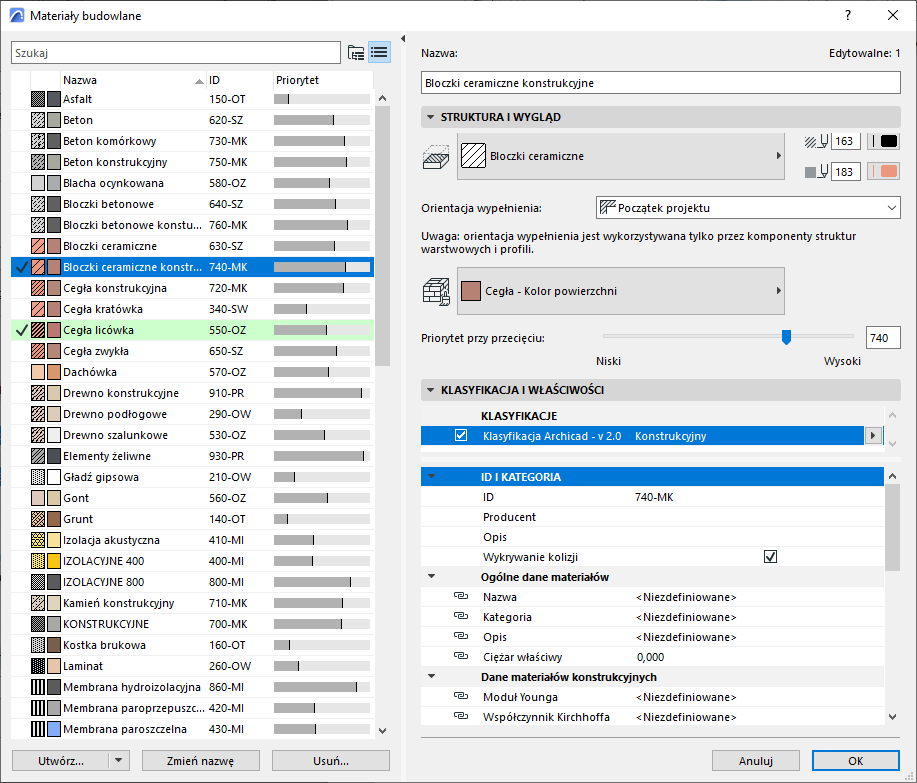The width and height of the screenshot is (917, 783).
Task: Click the Anuluj button
Action: click(756, 761)
